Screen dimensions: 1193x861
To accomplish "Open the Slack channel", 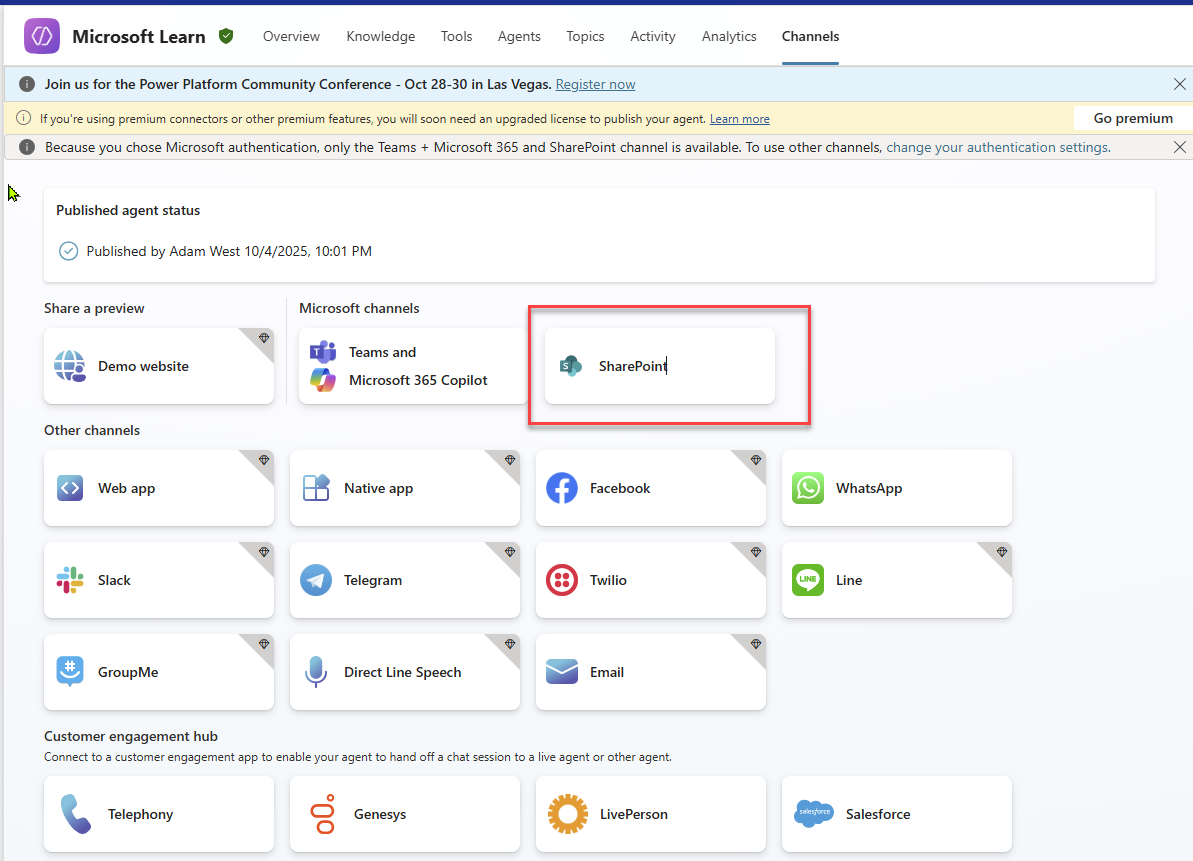I will 158,580.
